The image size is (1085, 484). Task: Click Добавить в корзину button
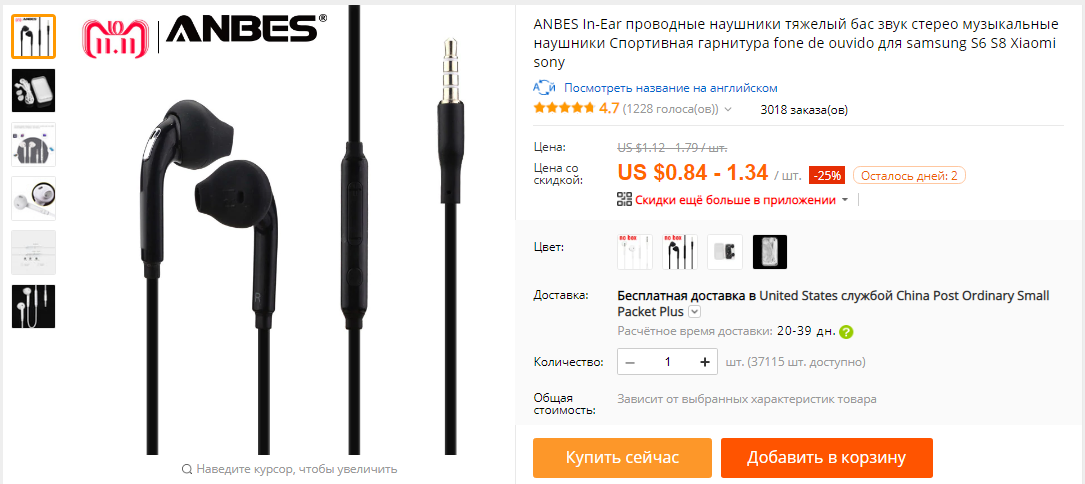click(826, 458)
